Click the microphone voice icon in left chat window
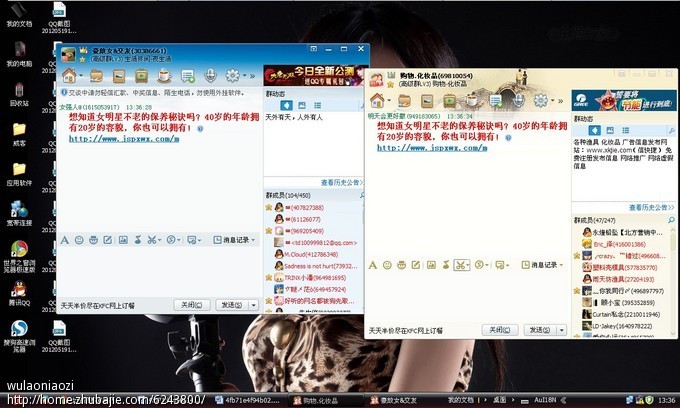The image size is (680, 408). (210, 76)
